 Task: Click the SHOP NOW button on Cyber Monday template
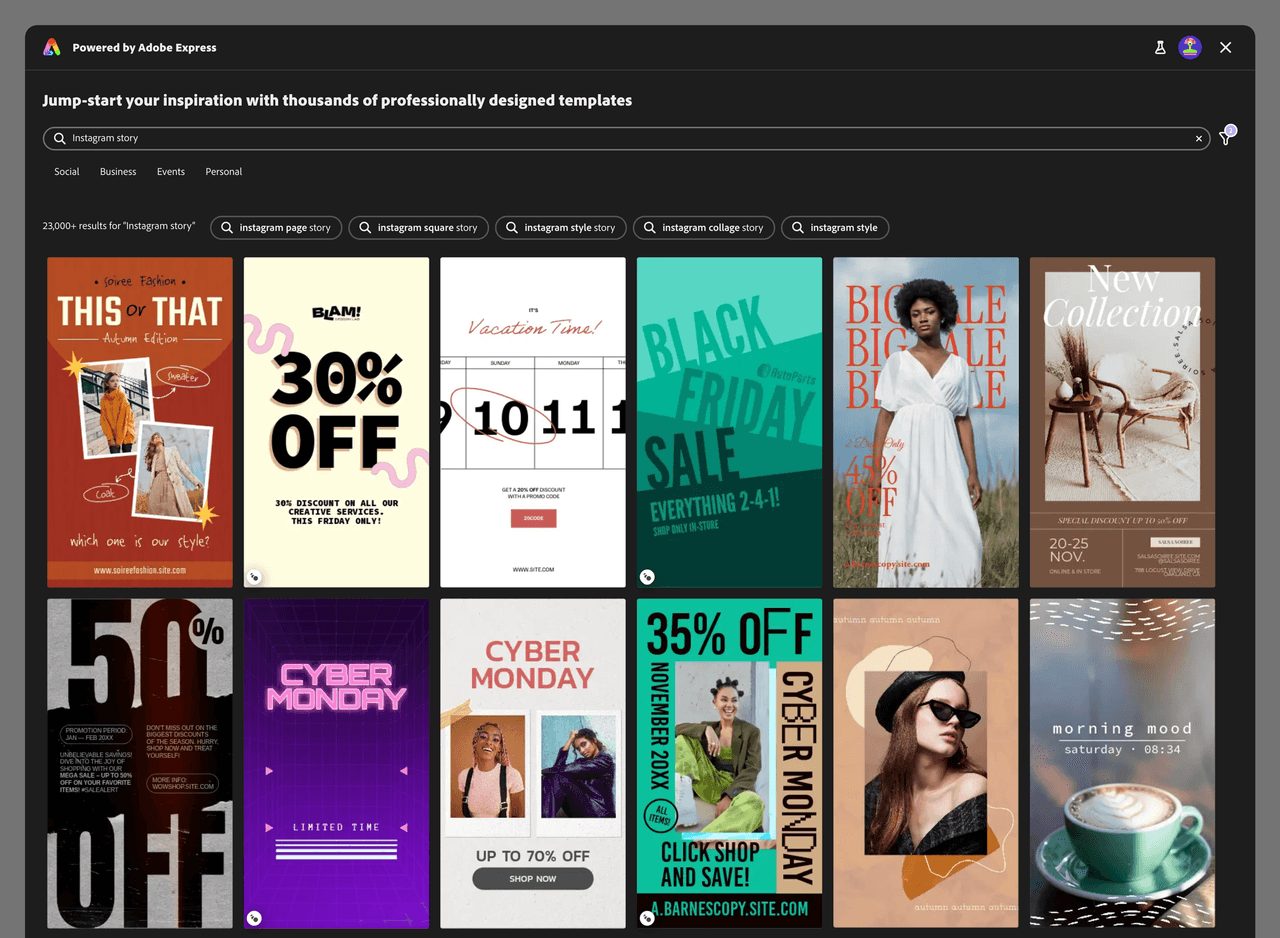(532, 880)
